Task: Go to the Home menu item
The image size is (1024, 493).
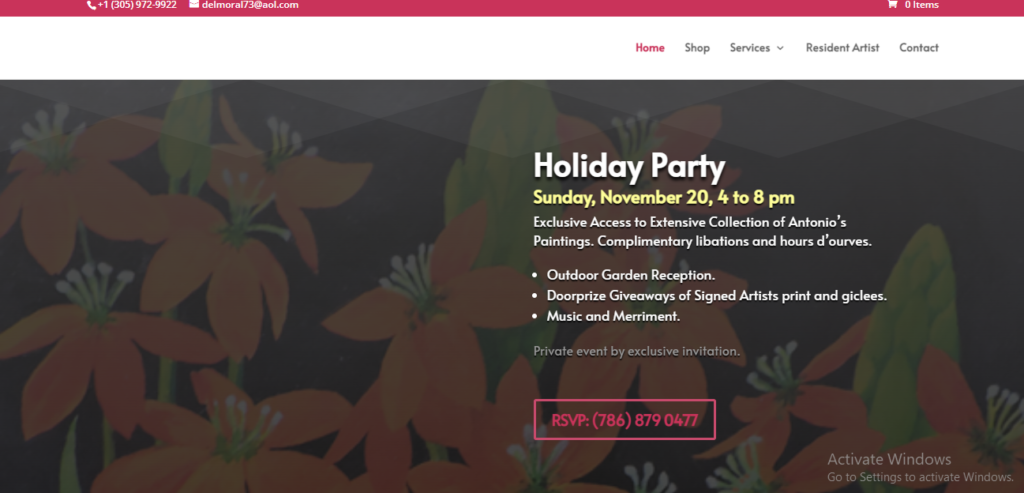Action: click(x=650, y=48)
